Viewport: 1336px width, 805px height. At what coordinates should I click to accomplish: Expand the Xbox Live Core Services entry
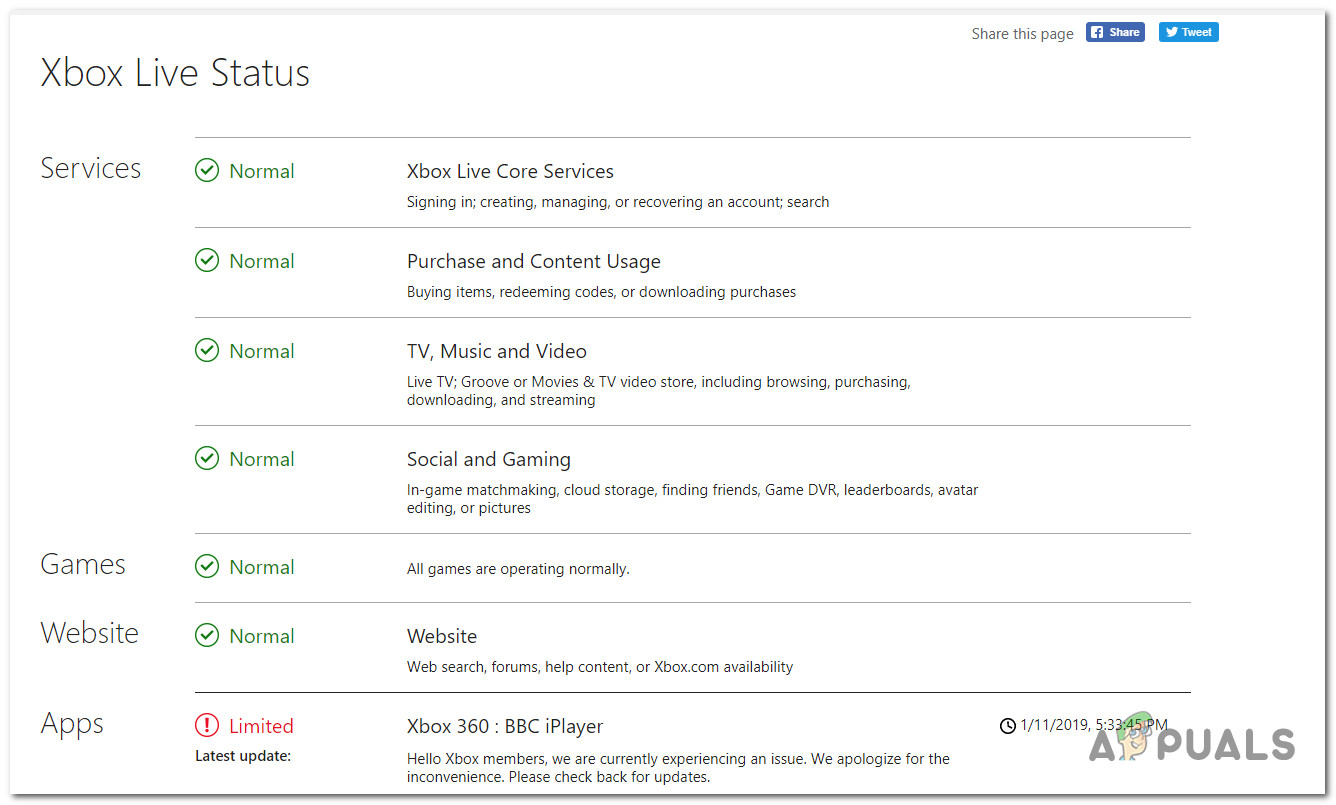[x=510, y=171]
